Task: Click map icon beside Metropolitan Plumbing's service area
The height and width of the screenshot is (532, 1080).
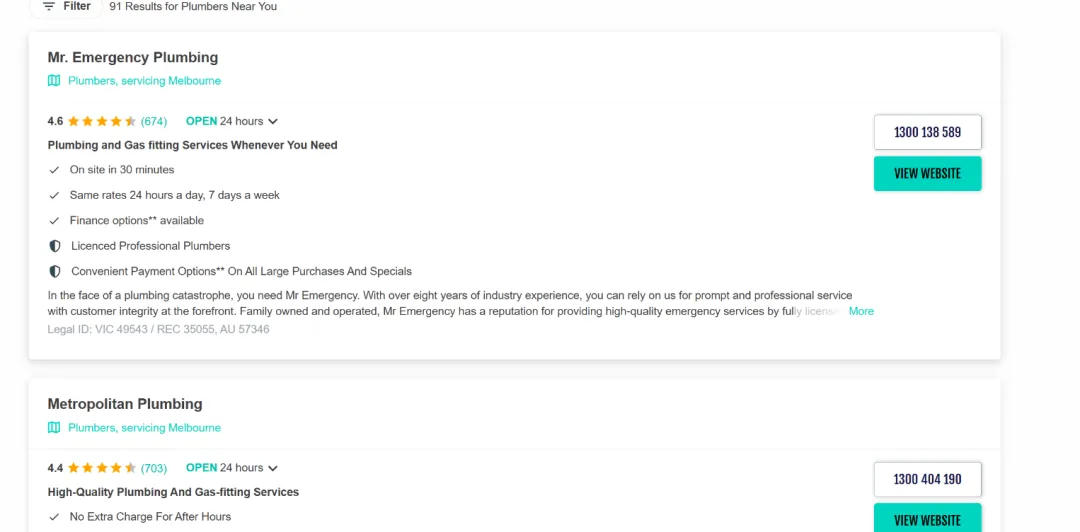Action: coord(54,428)
